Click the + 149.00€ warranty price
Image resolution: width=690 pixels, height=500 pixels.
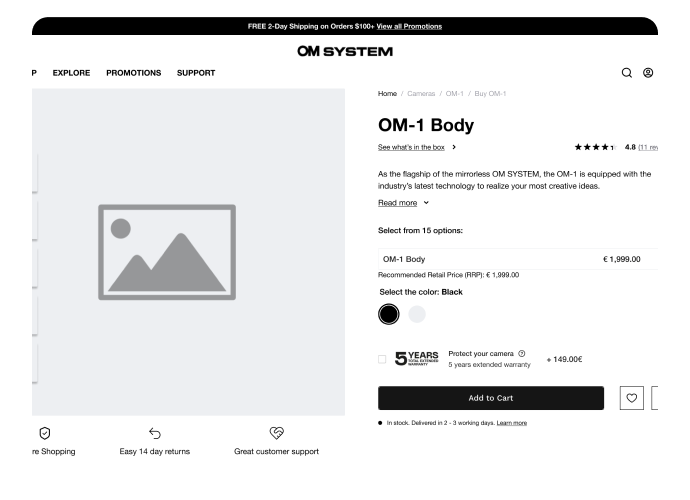565,359
